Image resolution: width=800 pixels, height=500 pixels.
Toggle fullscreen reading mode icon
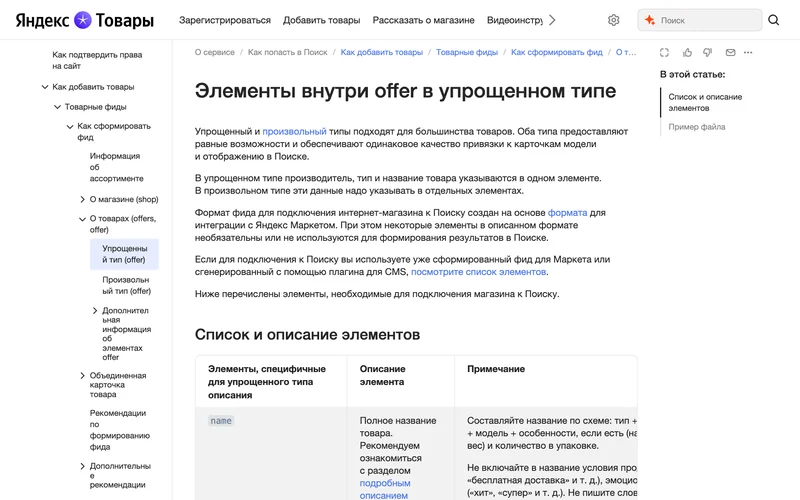[664, 53]
